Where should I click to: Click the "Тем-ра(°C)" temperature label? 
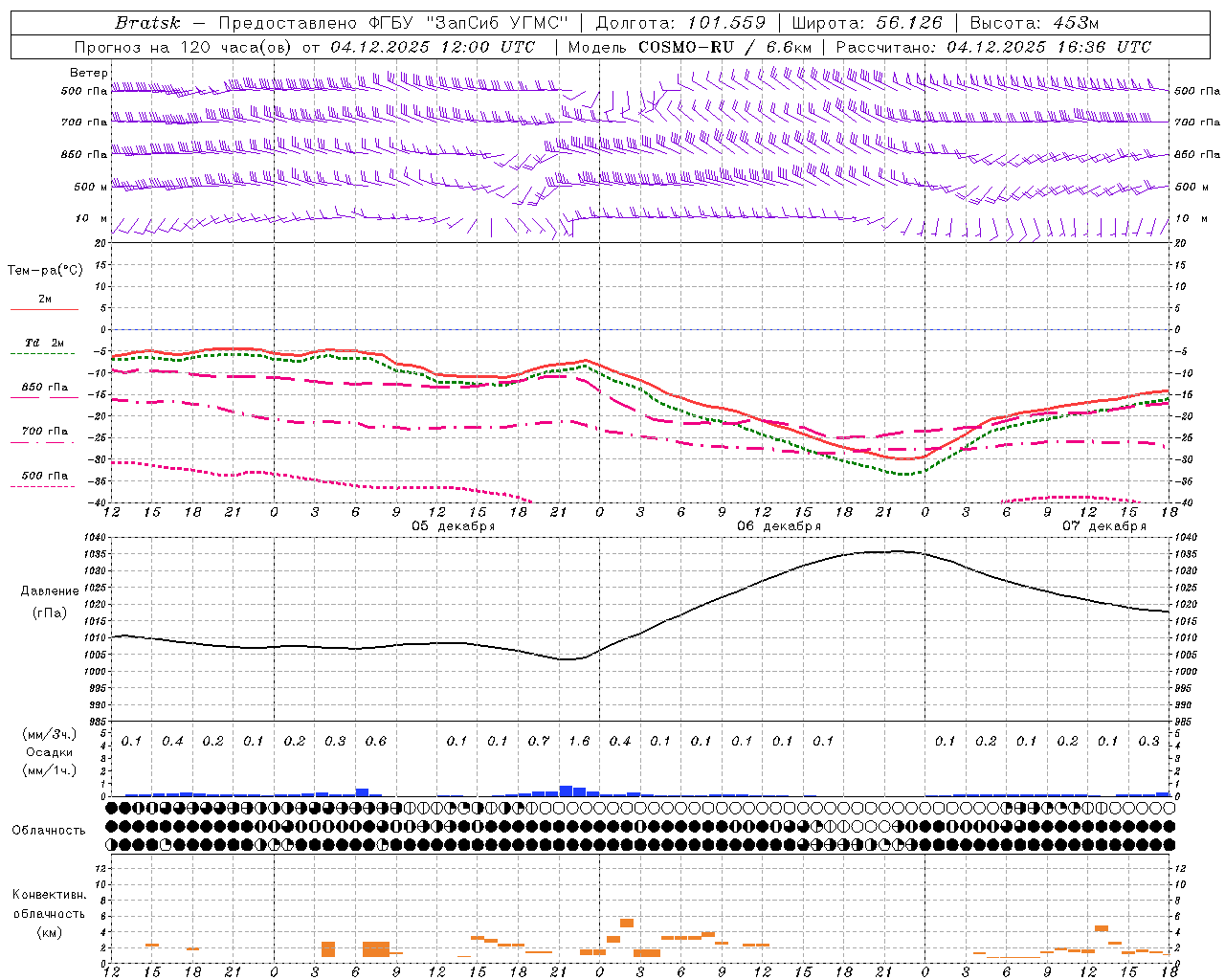click(45, 271)
